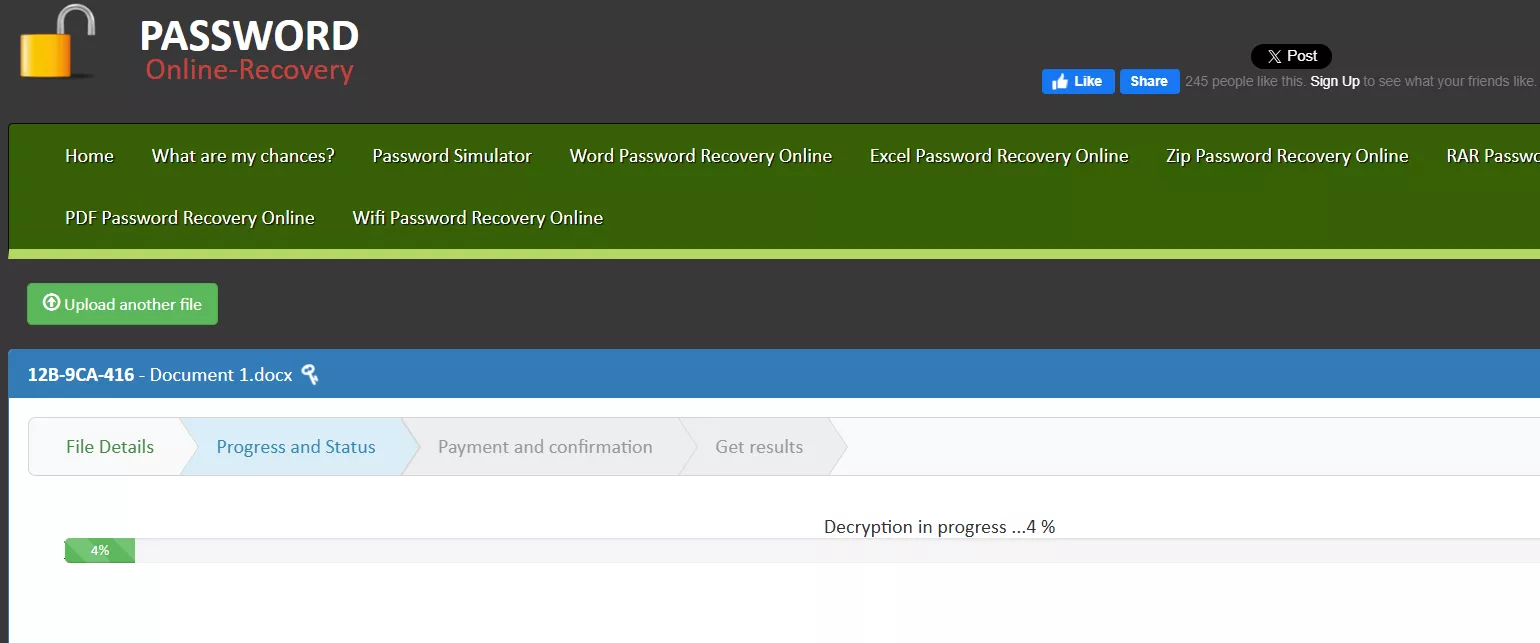Click the 4% decryption progress bar
Image resolution: width=1540 pixels, height=643 pixels.
coord(100,551)
